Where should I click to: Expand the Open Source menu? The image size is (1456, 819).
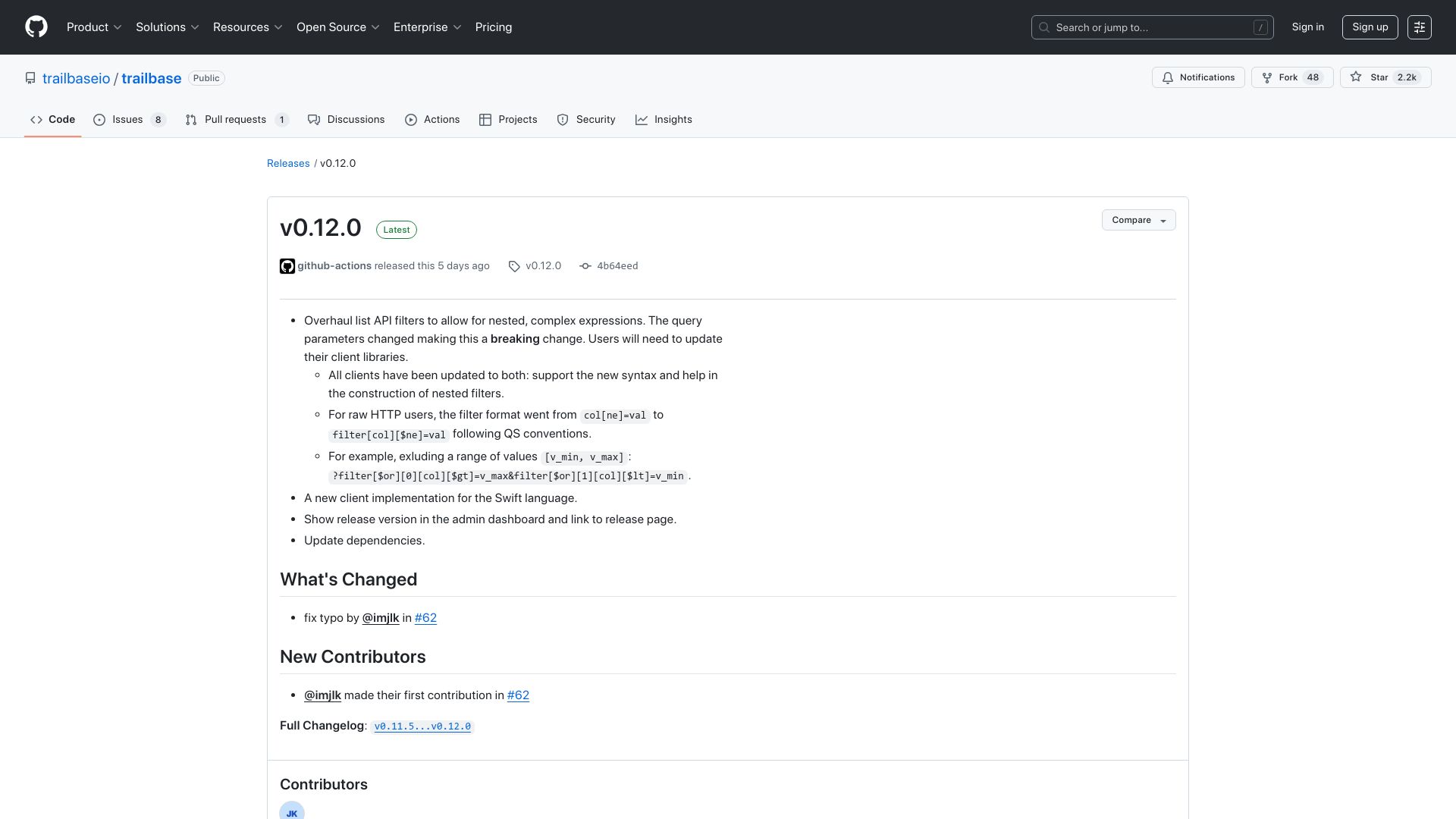click(338, 27)
